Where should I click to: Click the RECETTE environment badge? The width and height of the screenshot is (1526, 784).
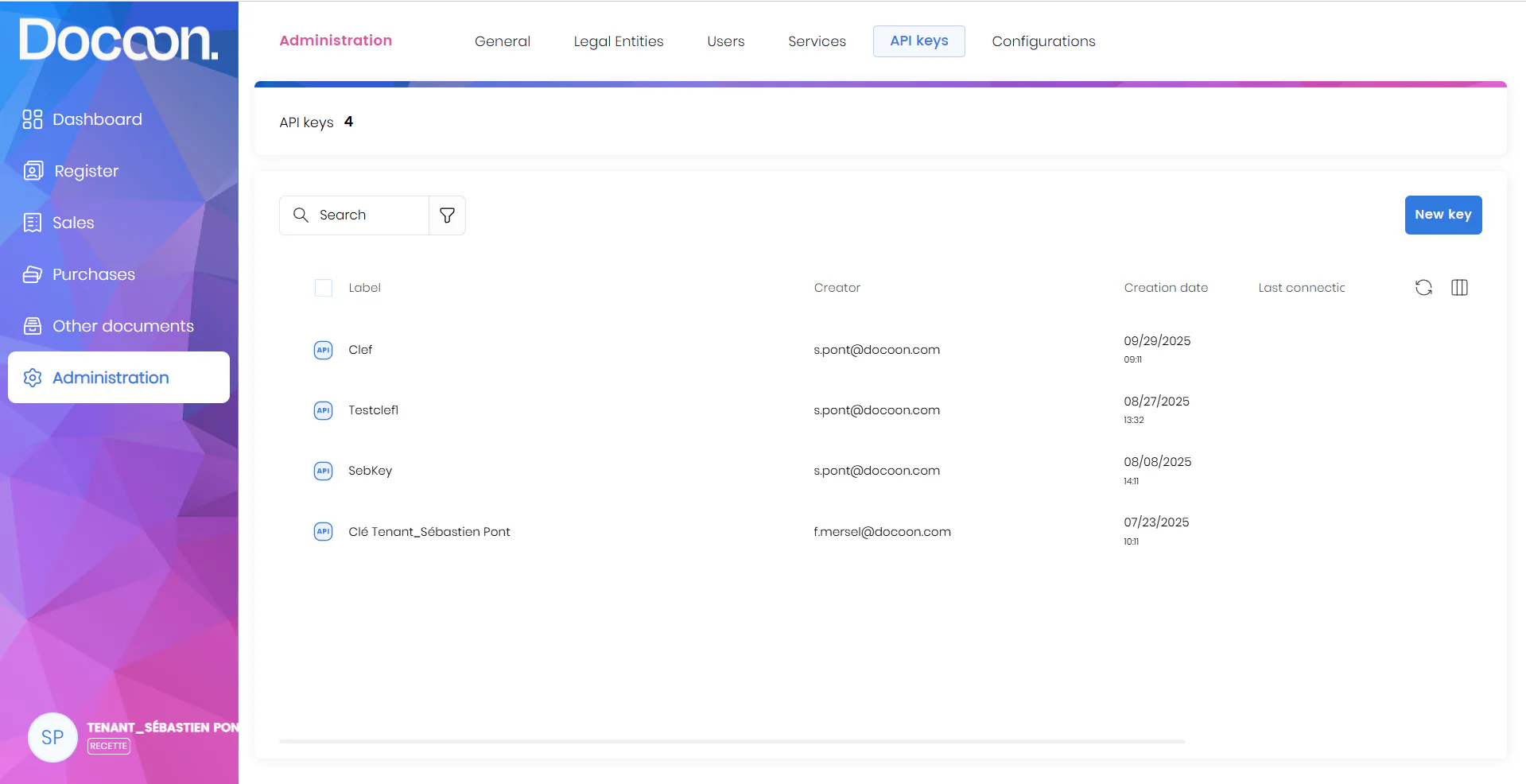[x=108, y=746]
